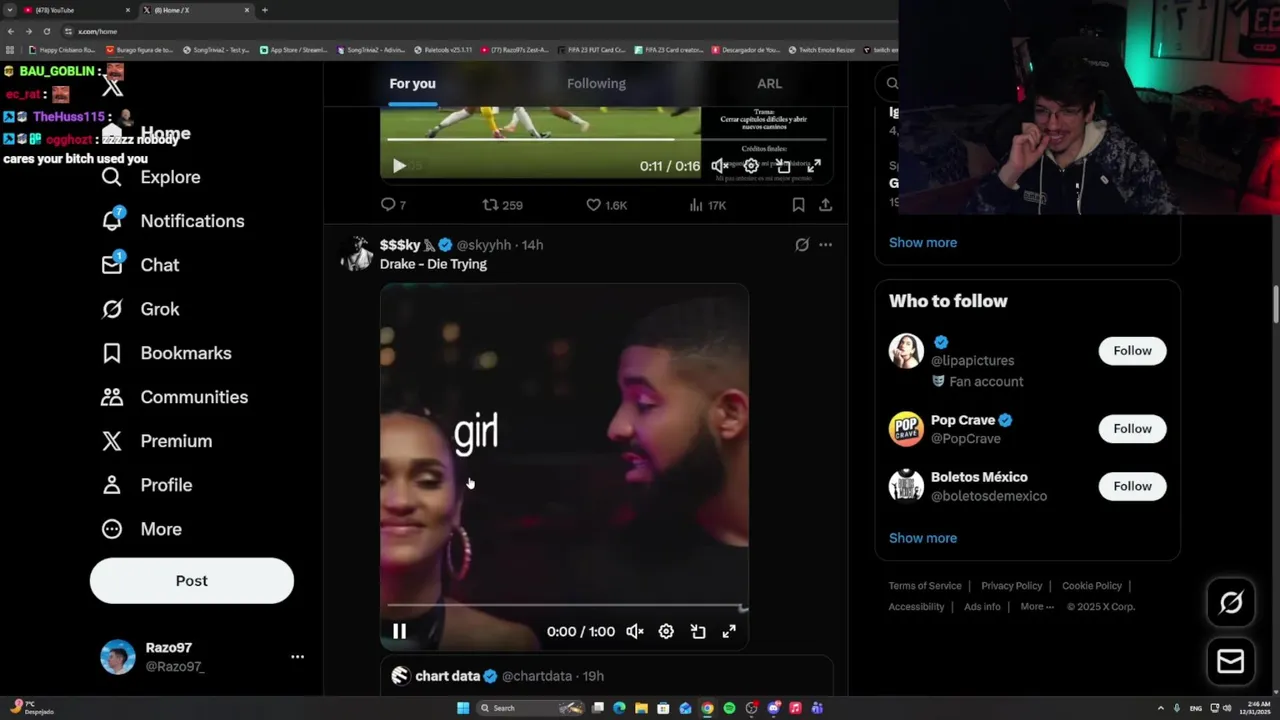The height and width of the screenshot is (720, 1280).
Task: Open settings gear on Drake video
Action: 666,631
